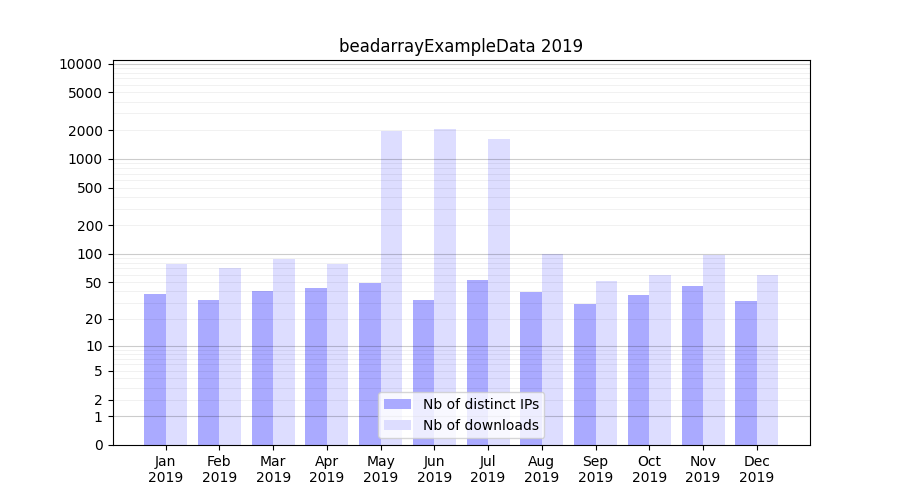
Task: Click the chart title beadarrayExampleData 2019
Action: (x=460, y=46)
